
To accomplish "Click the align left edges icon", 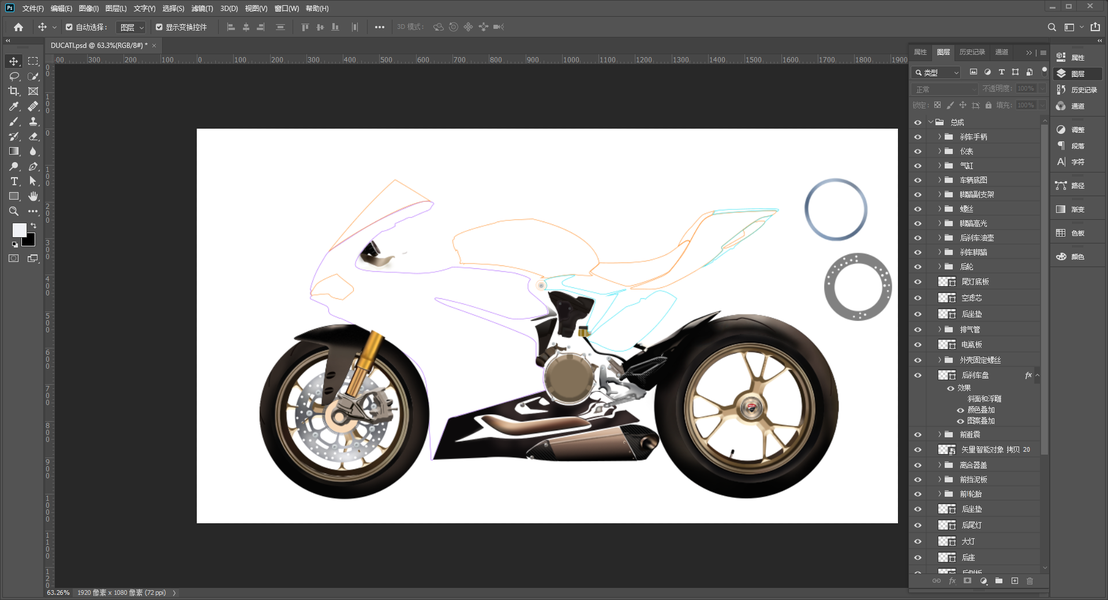I will (x=230, y=27).
